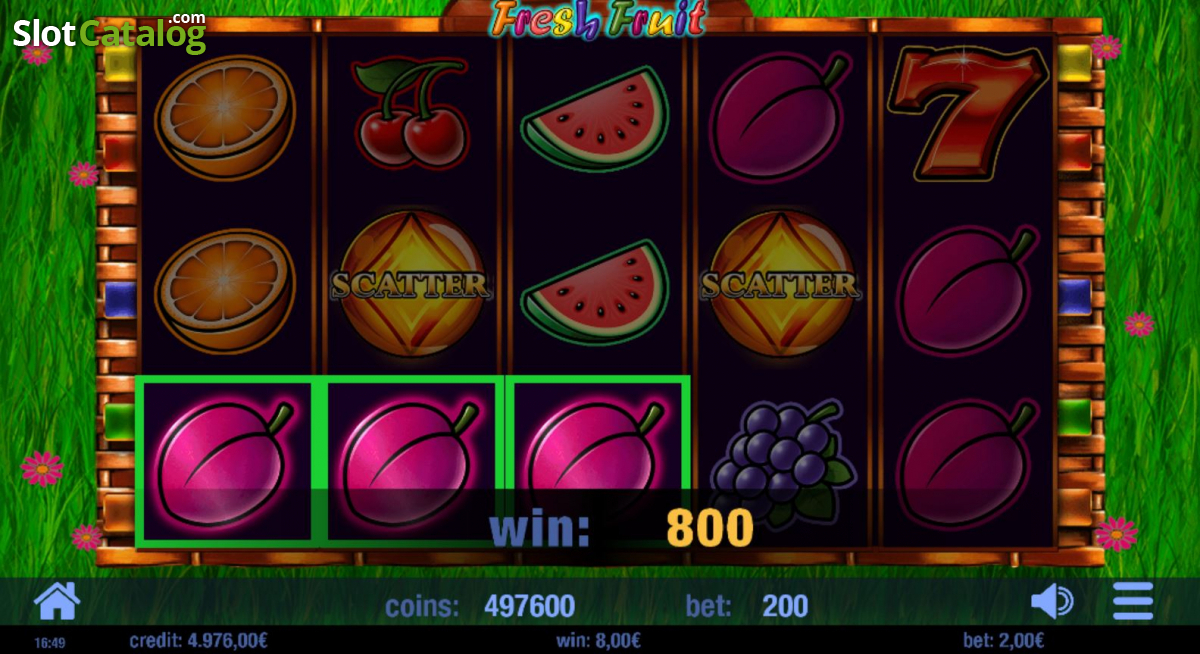This screenshot has height=654, width=1200.
Task: Click the Scatter symbol on reel two
Action: [410, 285]
